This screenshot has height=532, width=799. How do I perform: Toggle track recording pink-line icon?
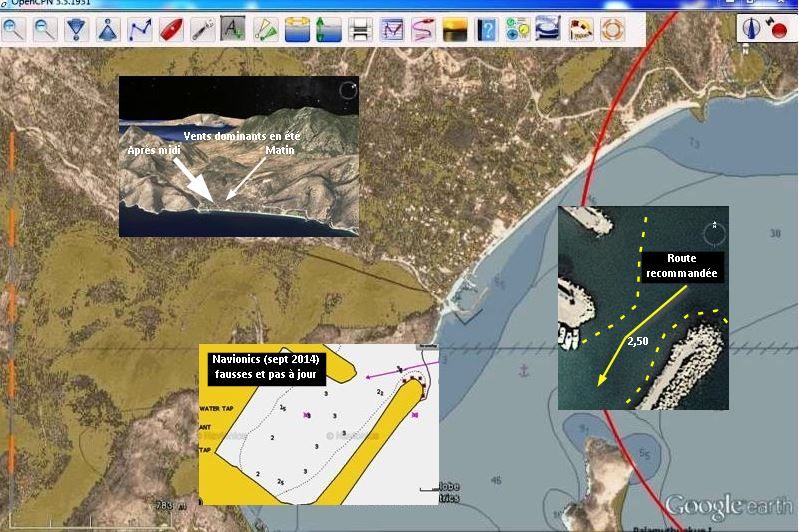[423, 30]
